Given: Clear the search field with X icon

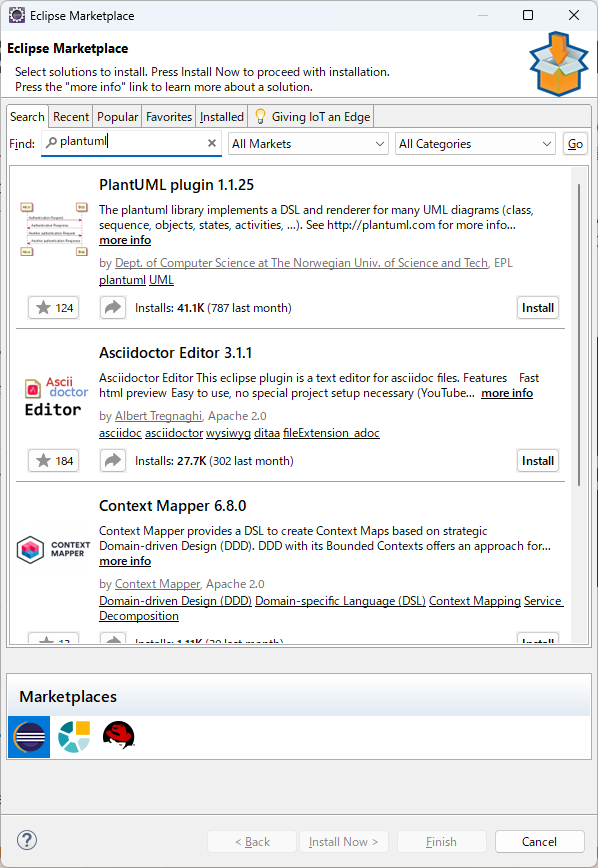Looking at the screenshot, I should point(212,143).
